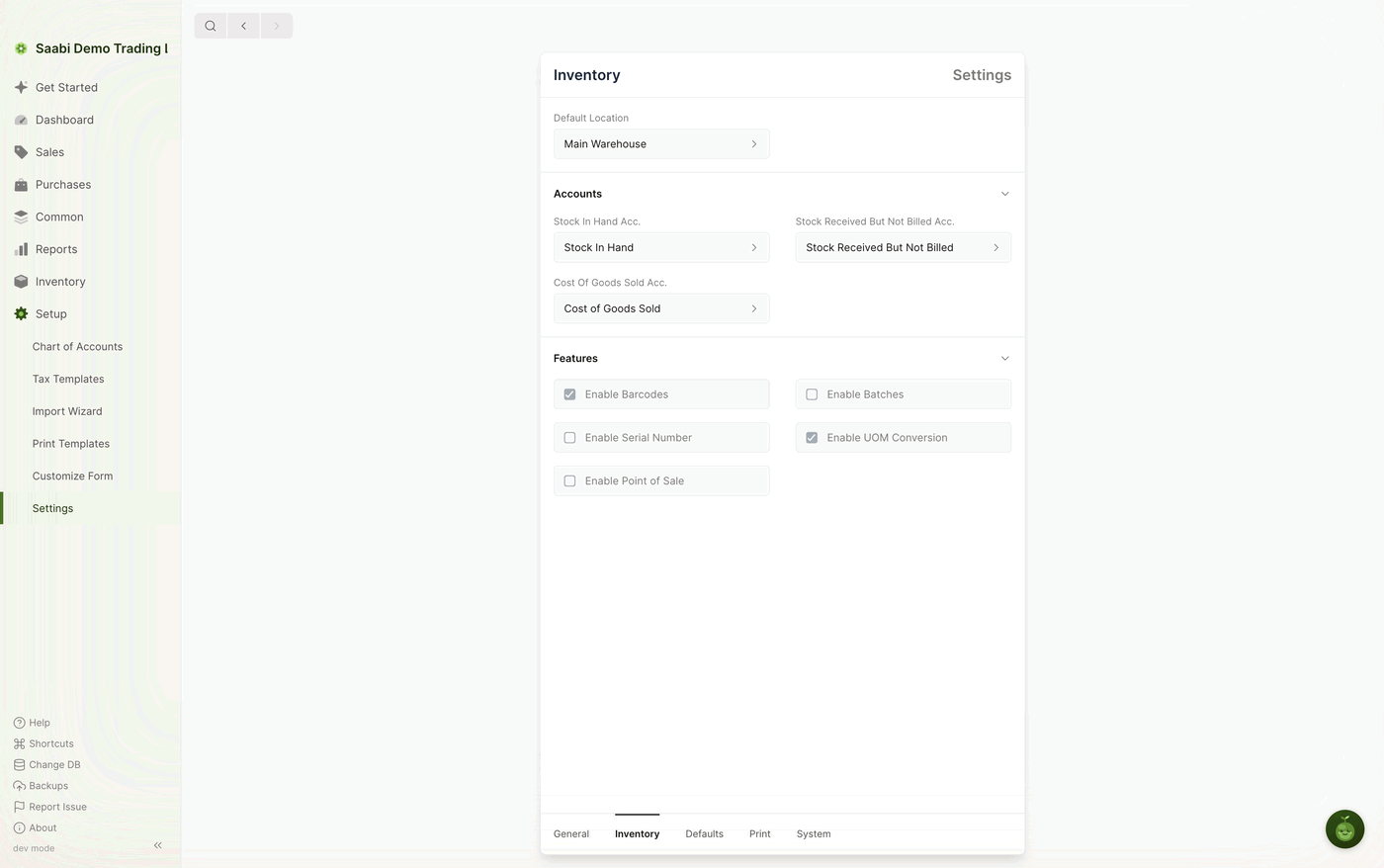Check Enable Serial Number checkbox
The image size is (1384, 868).
(569, 438)
